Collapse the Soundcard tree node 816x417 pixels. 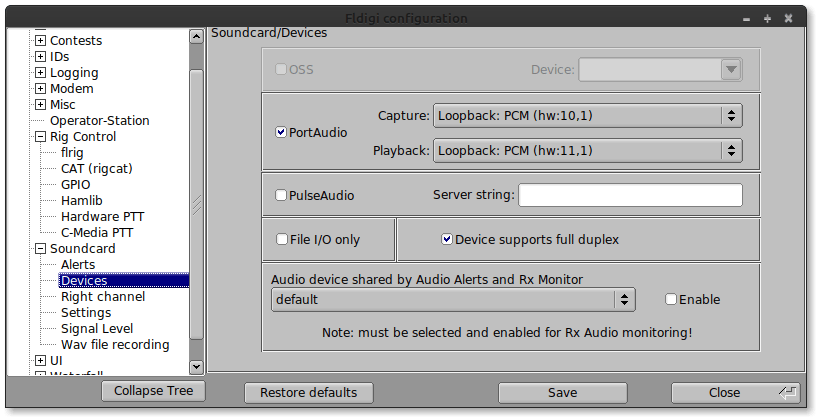(40, 249)
